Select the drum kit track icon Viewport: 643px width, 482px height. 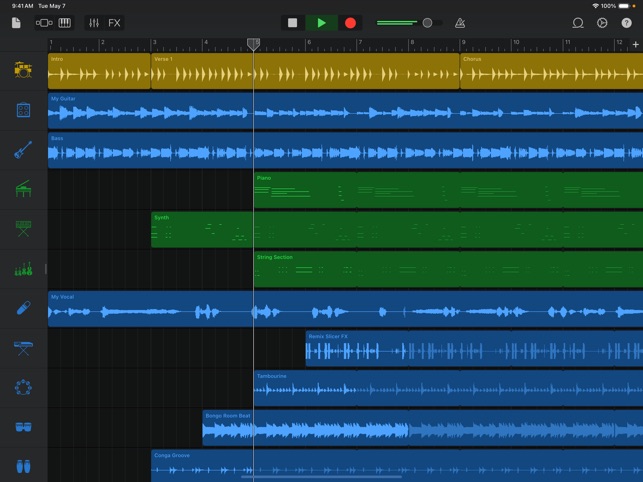(23, 70)
